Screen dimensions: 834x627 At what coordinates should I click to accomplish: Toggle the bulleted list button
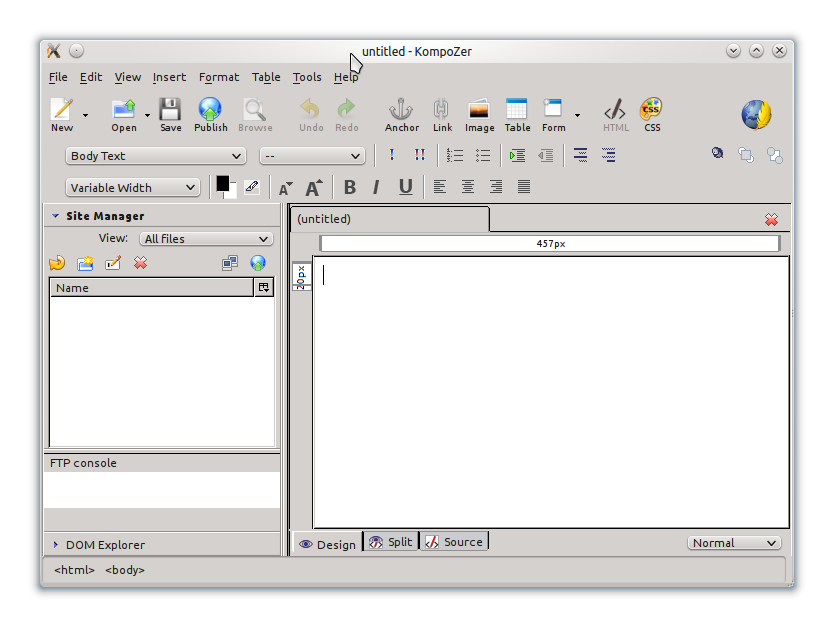click(x=483, y=155)
